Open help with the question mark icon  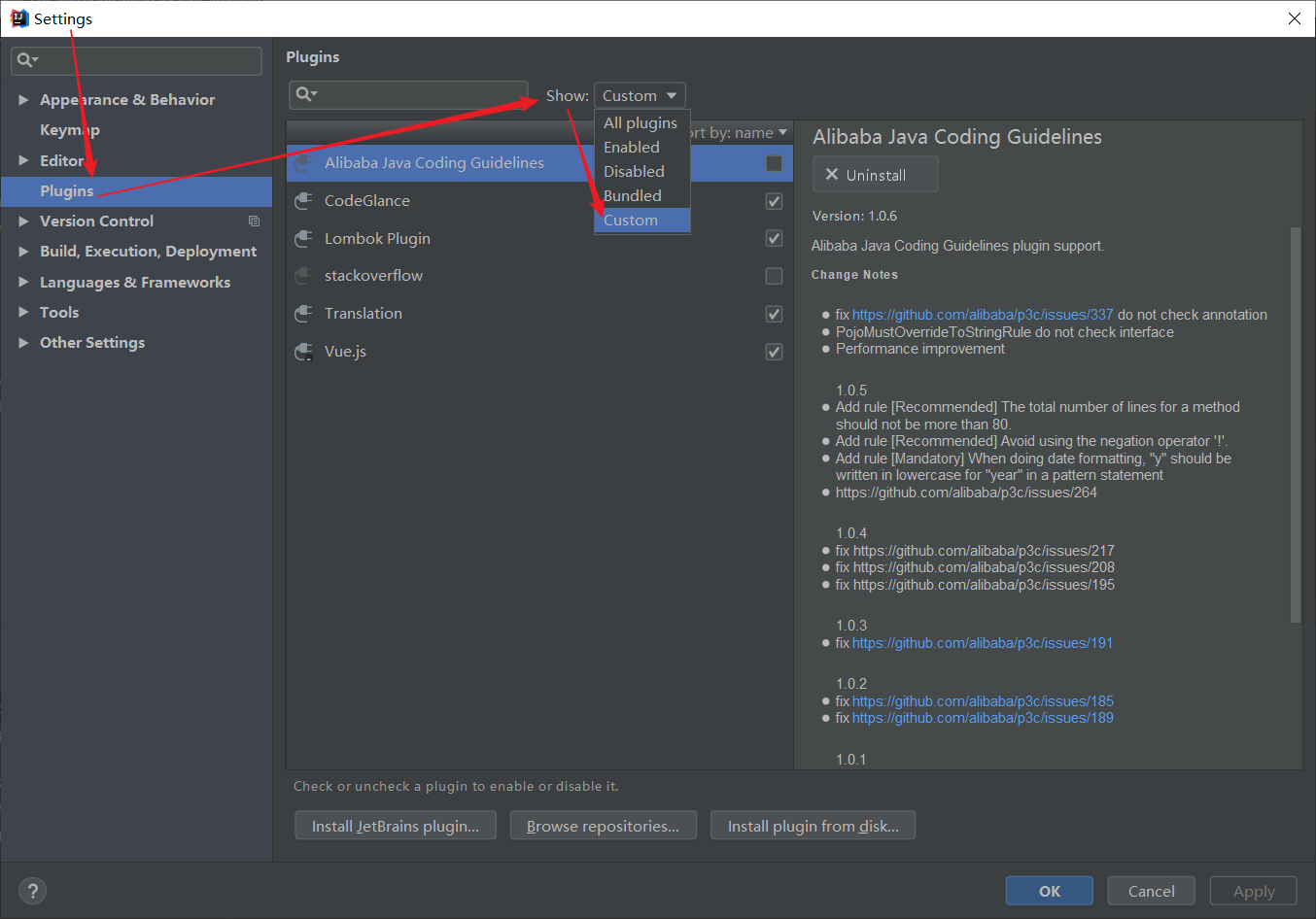tap(32, 891)
